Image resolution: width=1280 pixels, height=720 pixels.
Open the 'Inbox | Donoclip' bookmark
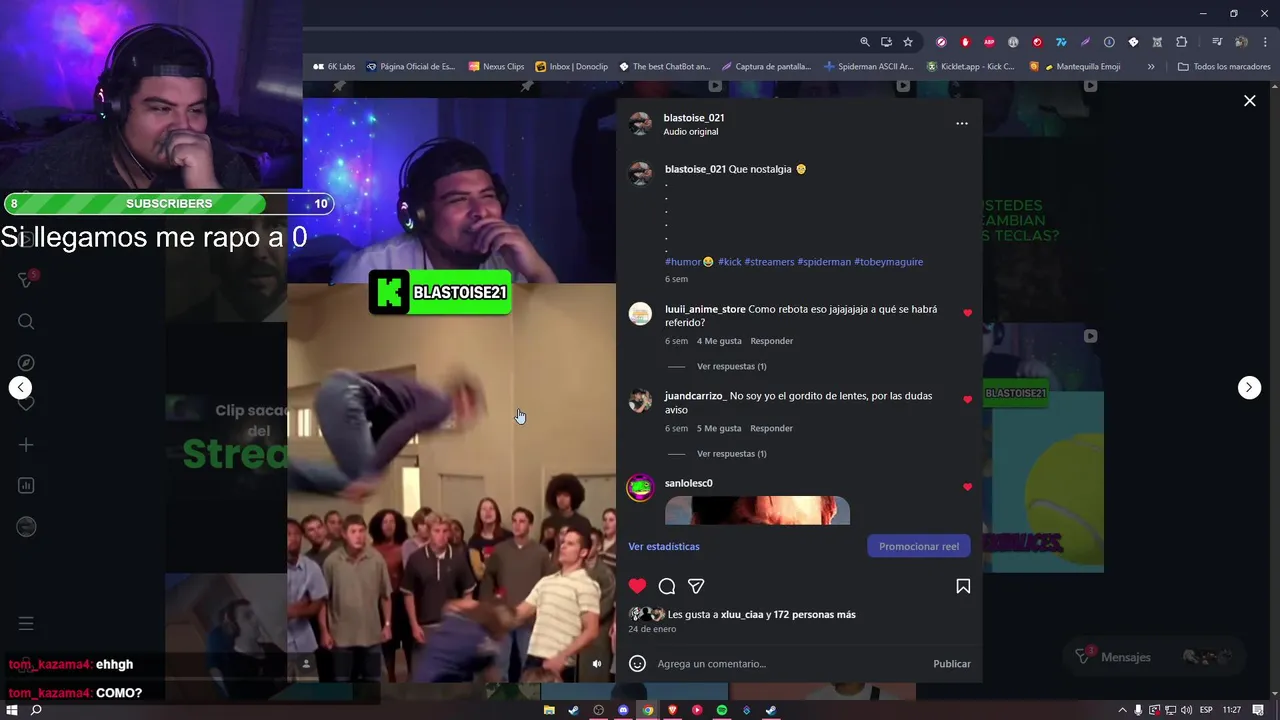pos(571,67)
